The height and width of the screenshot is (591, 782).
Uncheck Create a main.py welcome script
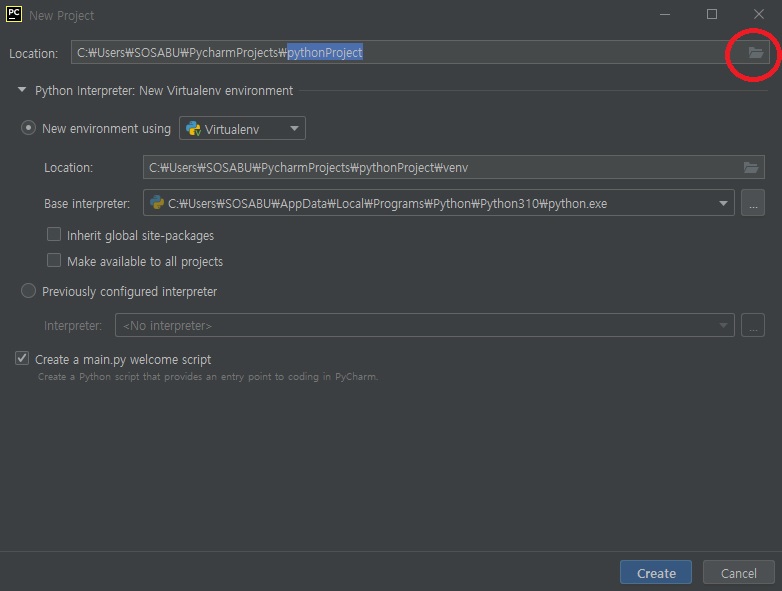pyautogui.click(x=22, y=358)
